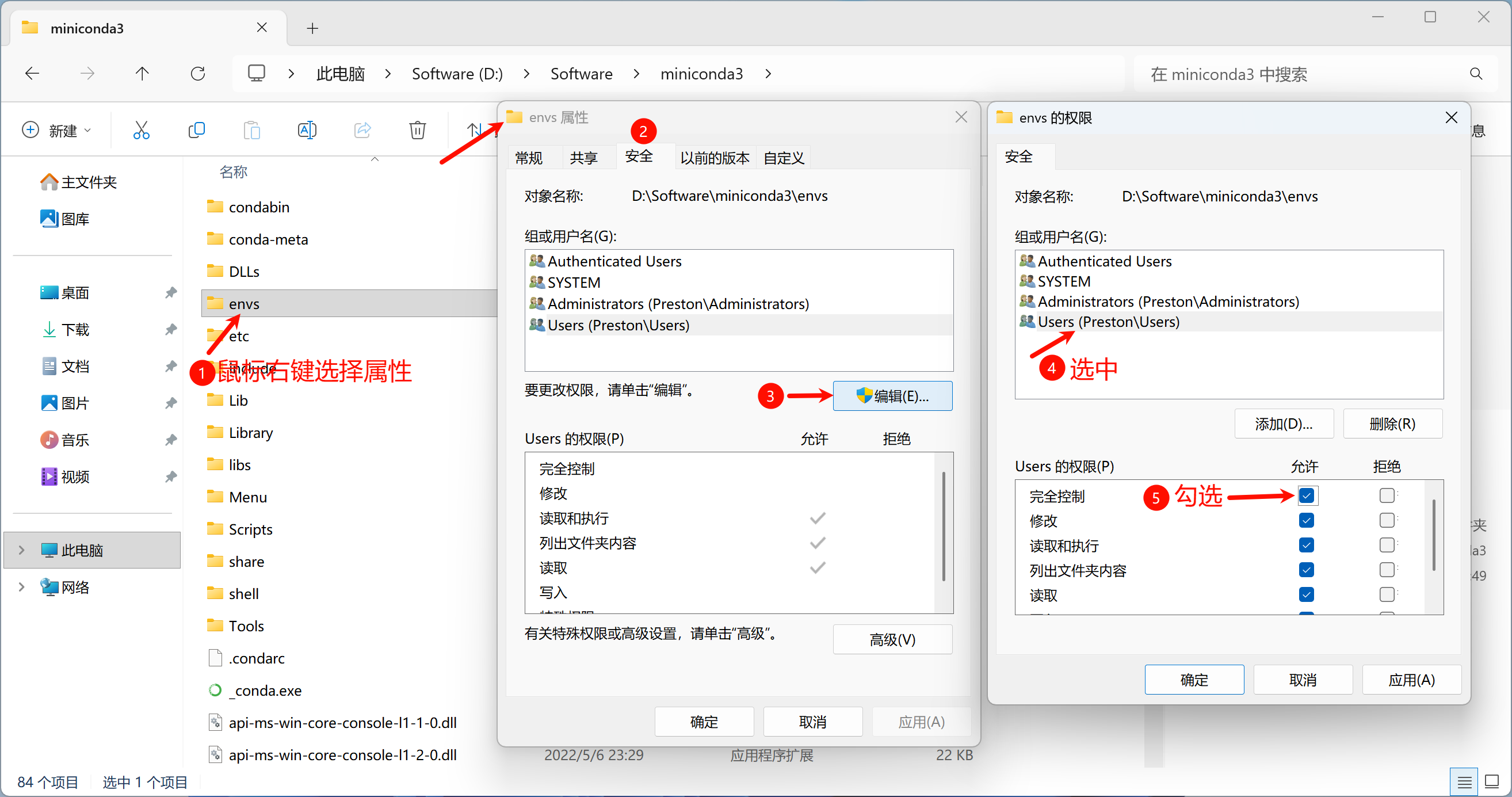Open the 以前的版本 tab
Image resolution: width=1512 pixels, height=797 pixels.
pyautogui.click(x=715, y=157)
